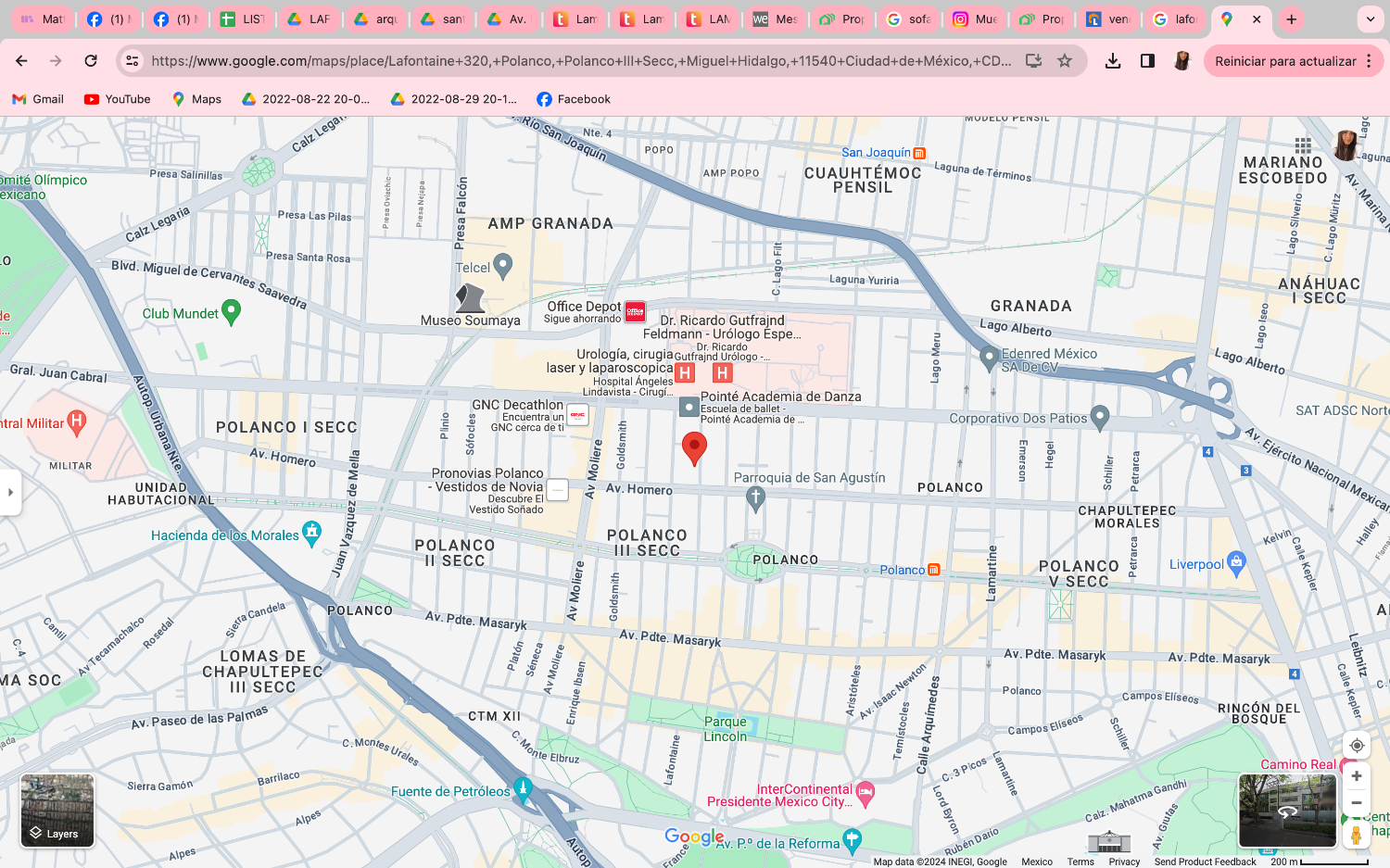Open the Google apps grid icon
1390x868 pixels.
[x=1303, y=145]
